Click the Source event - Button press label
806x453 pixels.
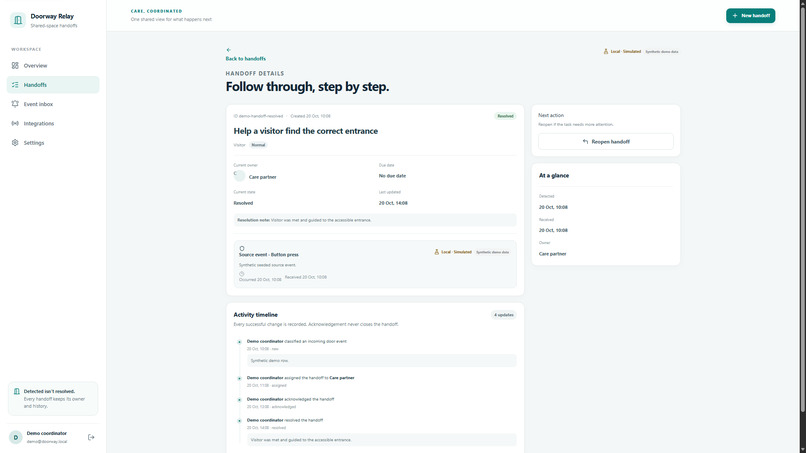coord(268,255)
